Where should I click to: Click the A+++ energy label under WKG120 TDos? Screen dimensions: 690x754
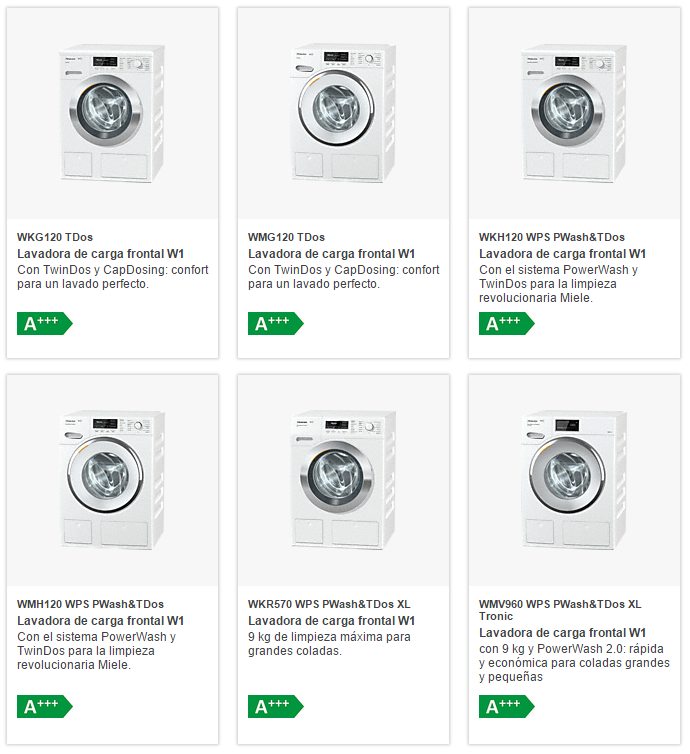[45, 324]
